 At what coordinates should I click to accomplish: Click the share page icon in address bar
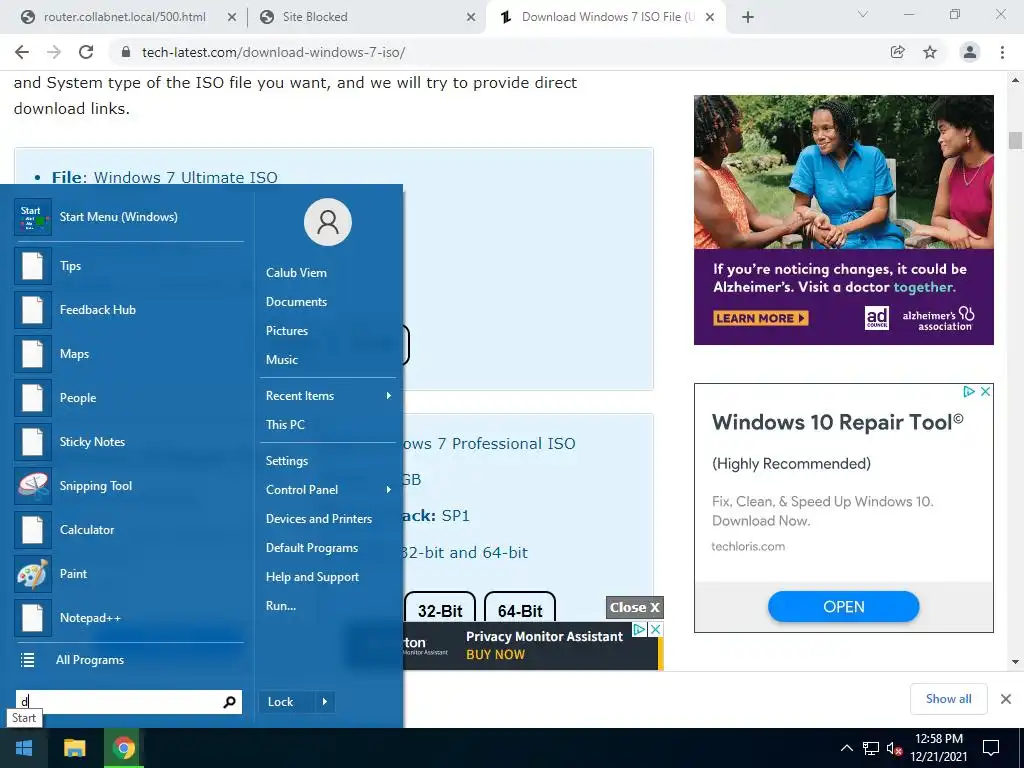898,52
